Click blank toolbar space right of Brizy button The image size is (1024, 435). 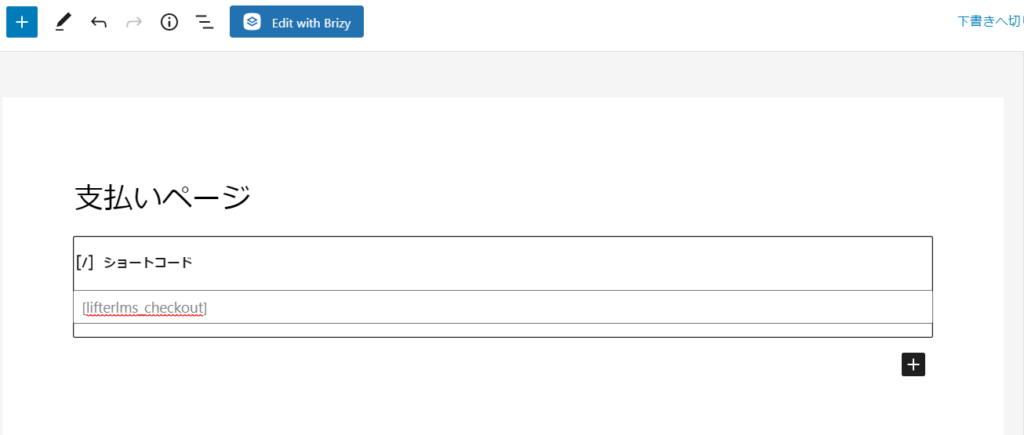pyautogui.click(x=653, y=22)
